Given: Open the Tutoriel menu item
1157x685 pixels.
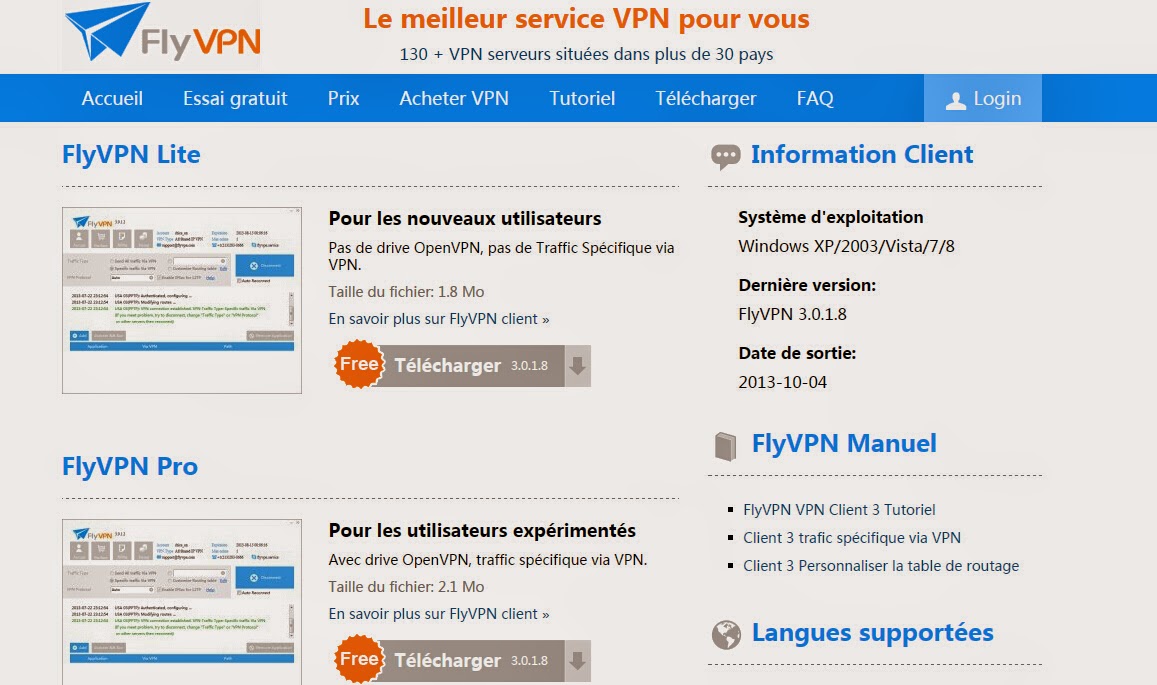Looking at the screenshot, I should [582, 98].
